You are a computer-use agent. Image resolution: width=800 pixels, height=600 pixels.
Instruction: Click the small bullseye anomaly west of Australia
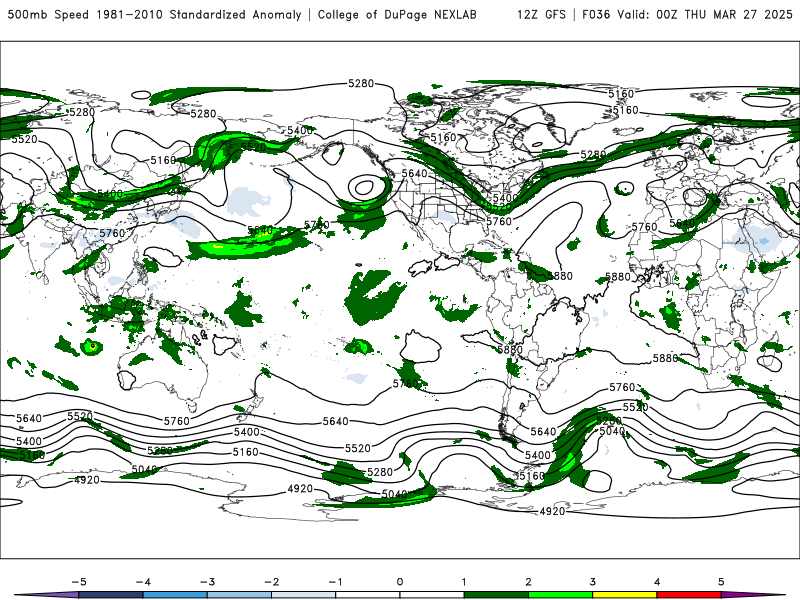coord(93,346)
